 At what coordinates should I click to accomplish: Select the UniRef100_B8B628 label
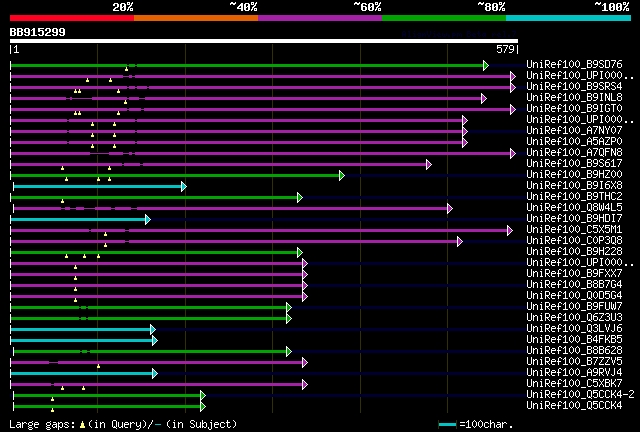tap(574, 350)
